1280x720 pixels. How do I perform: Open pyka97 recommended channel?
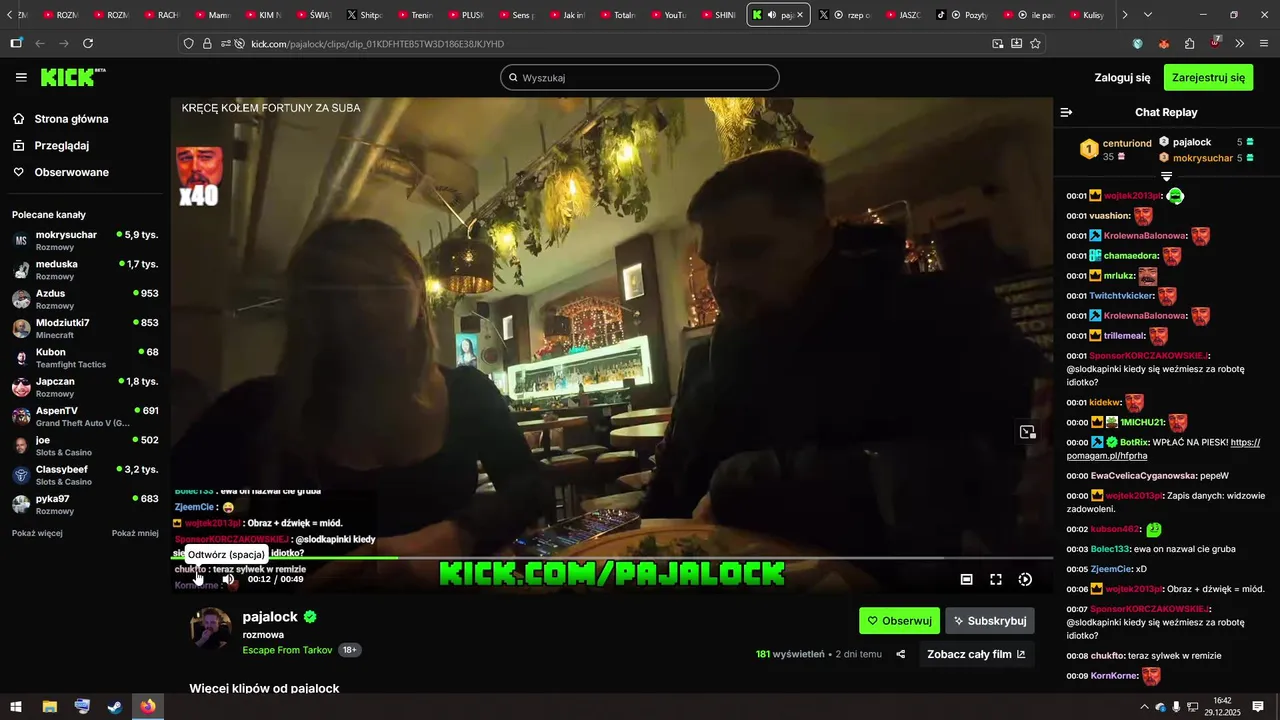(x=85, y=505)
